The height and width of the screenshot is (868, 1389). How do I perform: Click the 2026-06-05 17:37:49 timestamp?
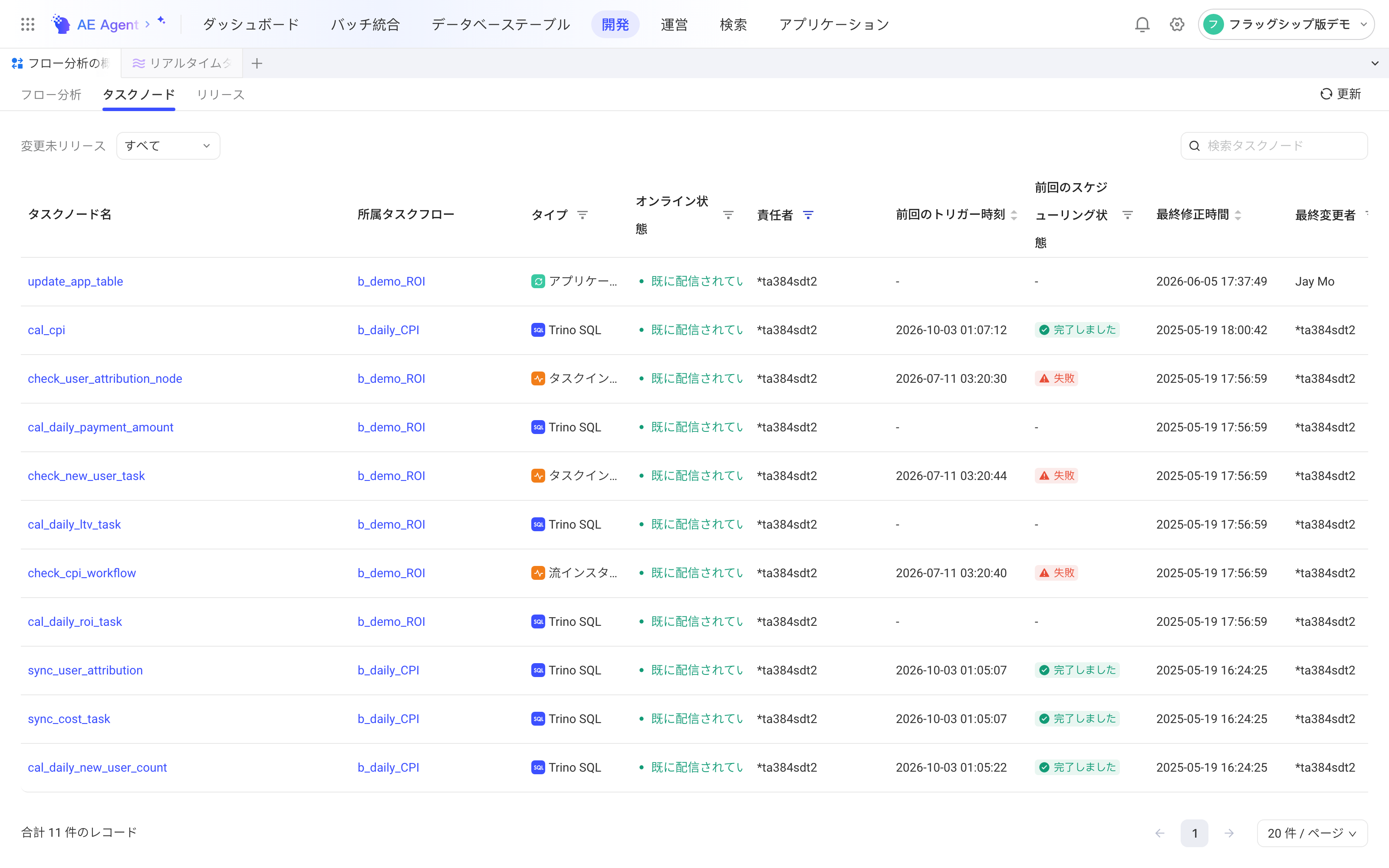1211,281
